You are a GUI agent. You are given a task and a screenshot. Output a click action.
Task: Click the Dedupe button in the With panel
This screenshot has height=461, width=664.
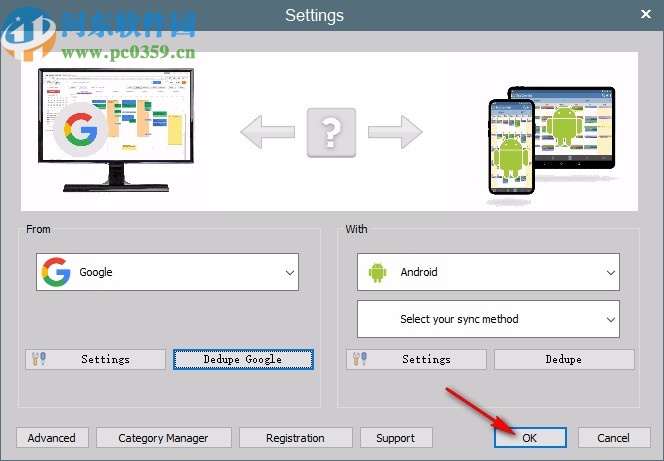click(x=564, y=359)
